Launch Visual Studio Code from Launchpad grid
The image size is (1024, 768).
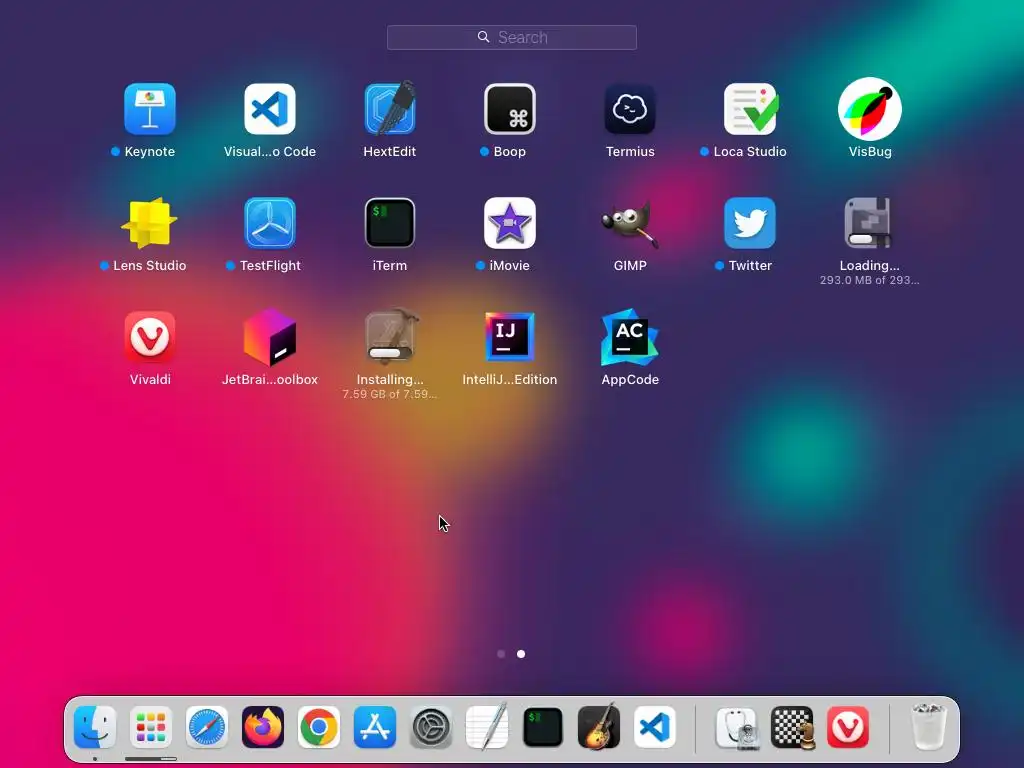[x=270, y=109]
